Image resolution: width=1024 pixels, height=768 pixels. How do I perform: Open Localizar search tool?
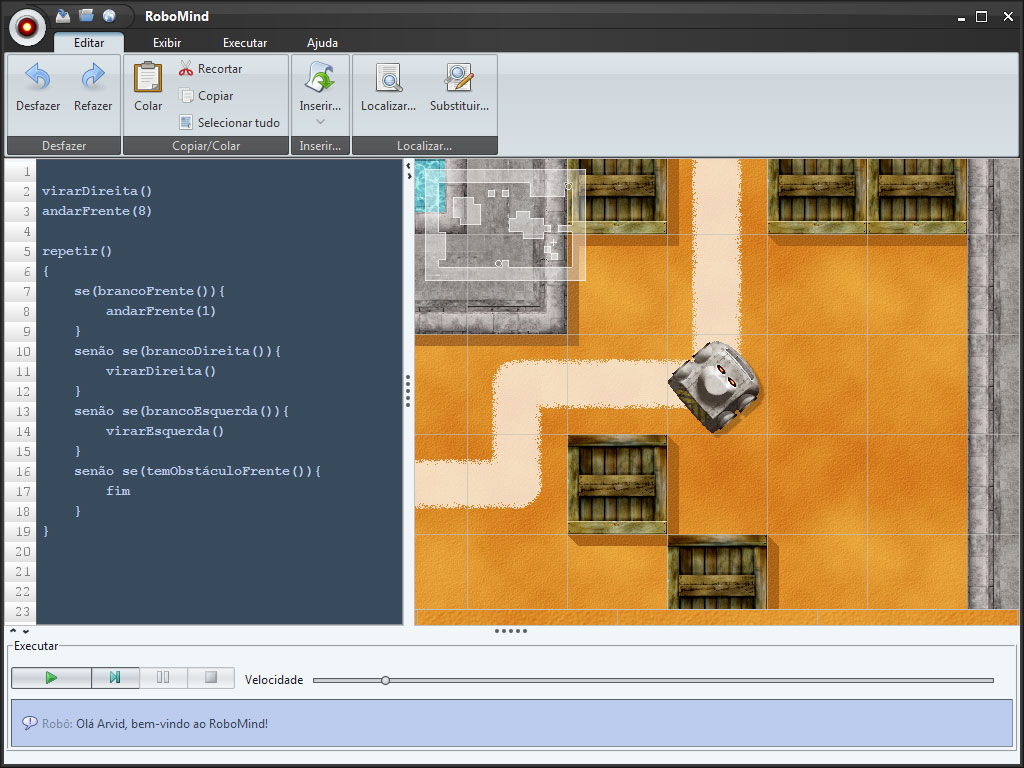388,78
